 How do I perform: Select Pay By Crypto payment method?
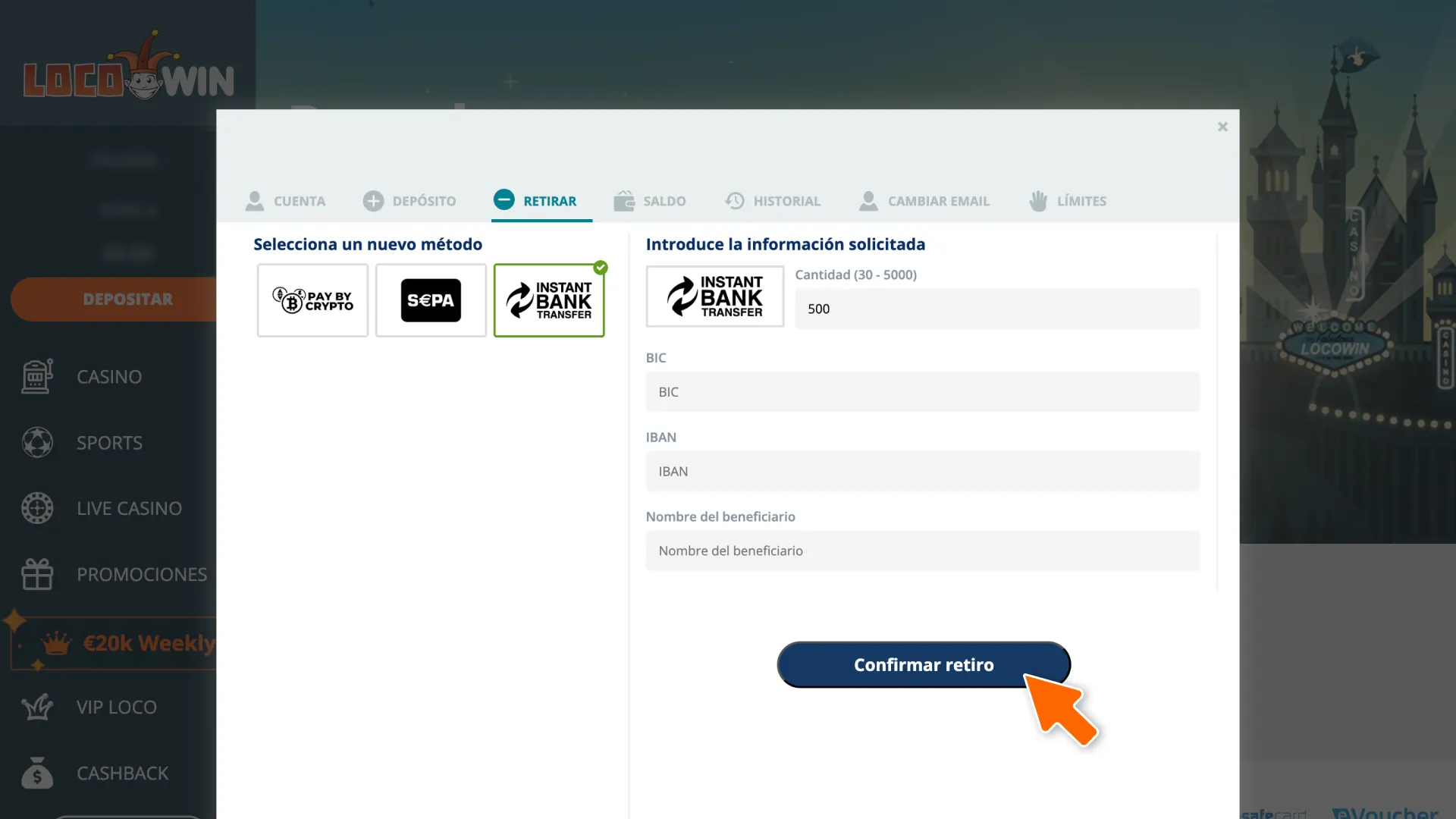(x=312, y=300)
